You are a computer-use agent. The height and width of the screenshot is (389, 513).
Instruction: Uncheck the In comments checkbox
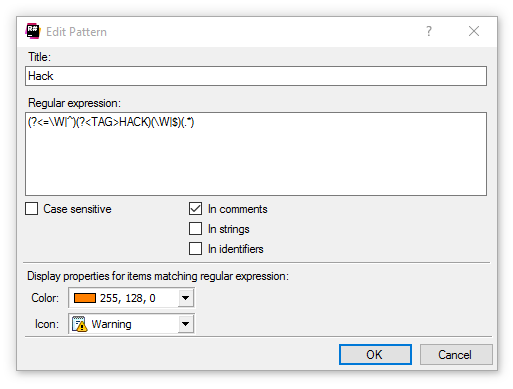[x=195, y=209]
